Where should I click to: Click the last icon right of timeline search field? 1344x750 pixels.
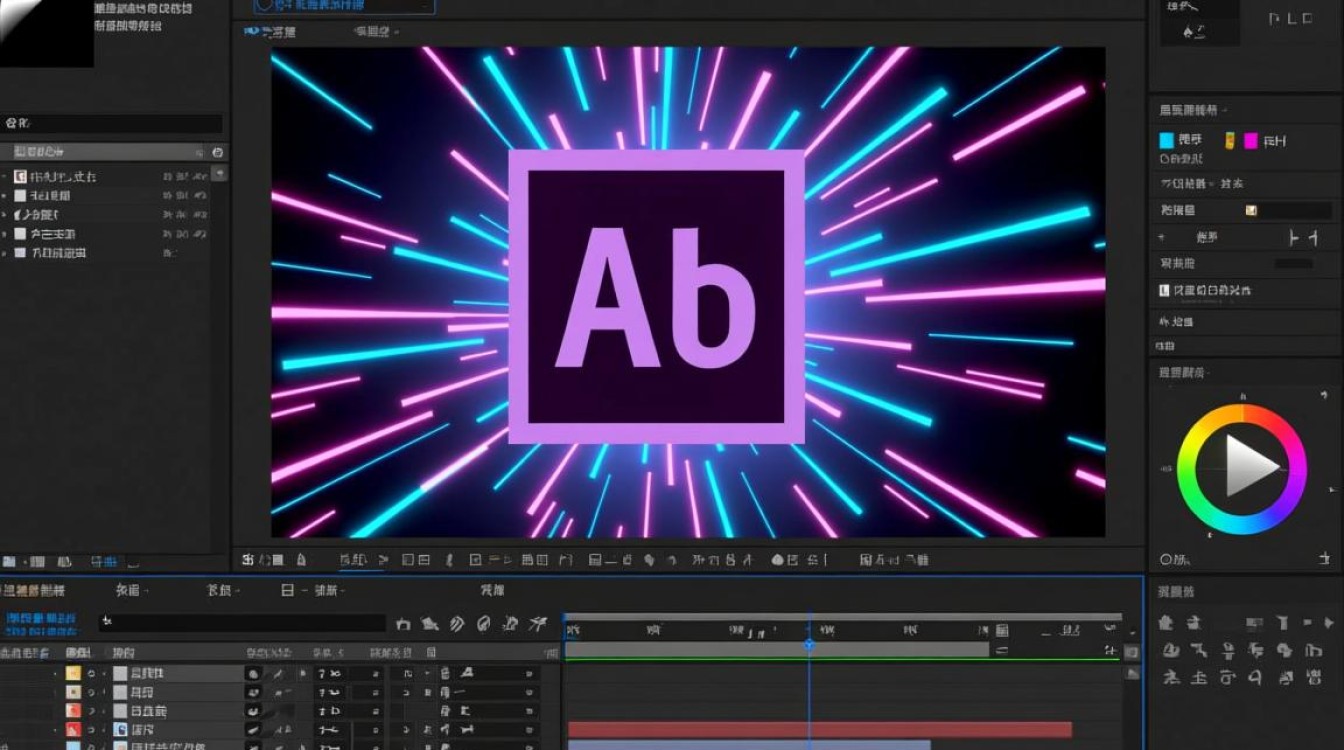click(x=538, y=624)
